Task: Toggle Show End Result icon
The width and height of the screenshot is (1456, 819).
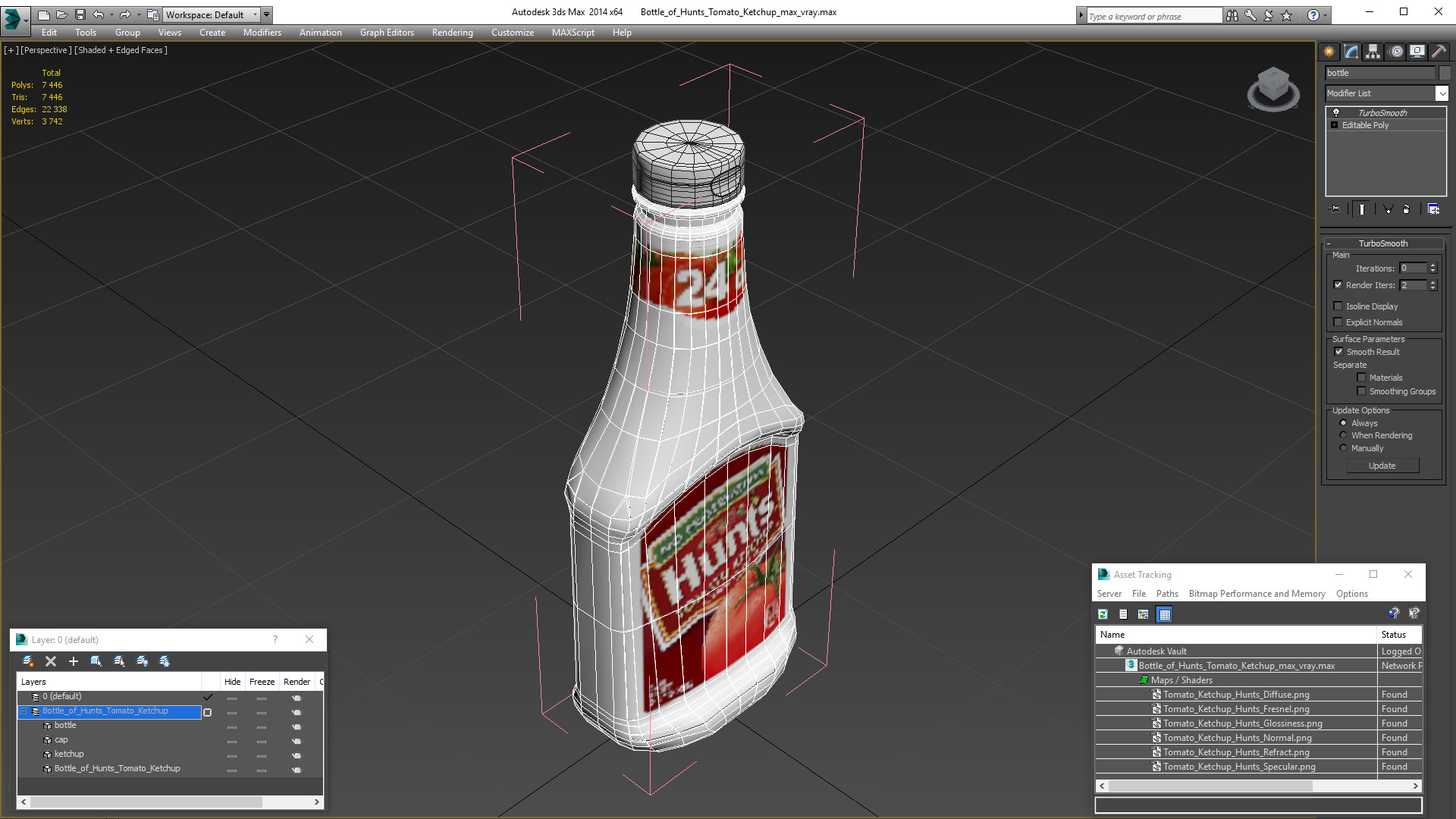Action: coord(1362,209)
